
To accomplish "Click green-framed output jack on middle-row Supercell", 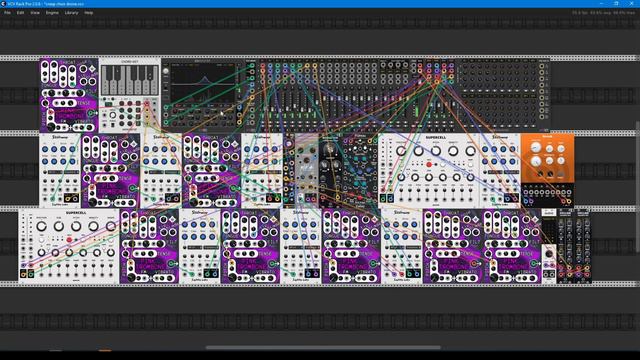I will pyautogui.click(x=383, y=198).
